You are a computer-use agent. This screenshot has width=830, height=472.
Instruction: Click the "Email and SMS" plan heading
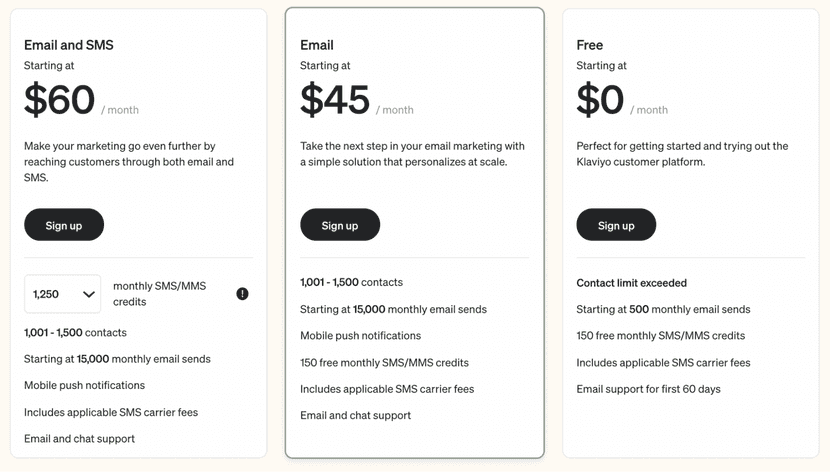click(x=69, y=45)
